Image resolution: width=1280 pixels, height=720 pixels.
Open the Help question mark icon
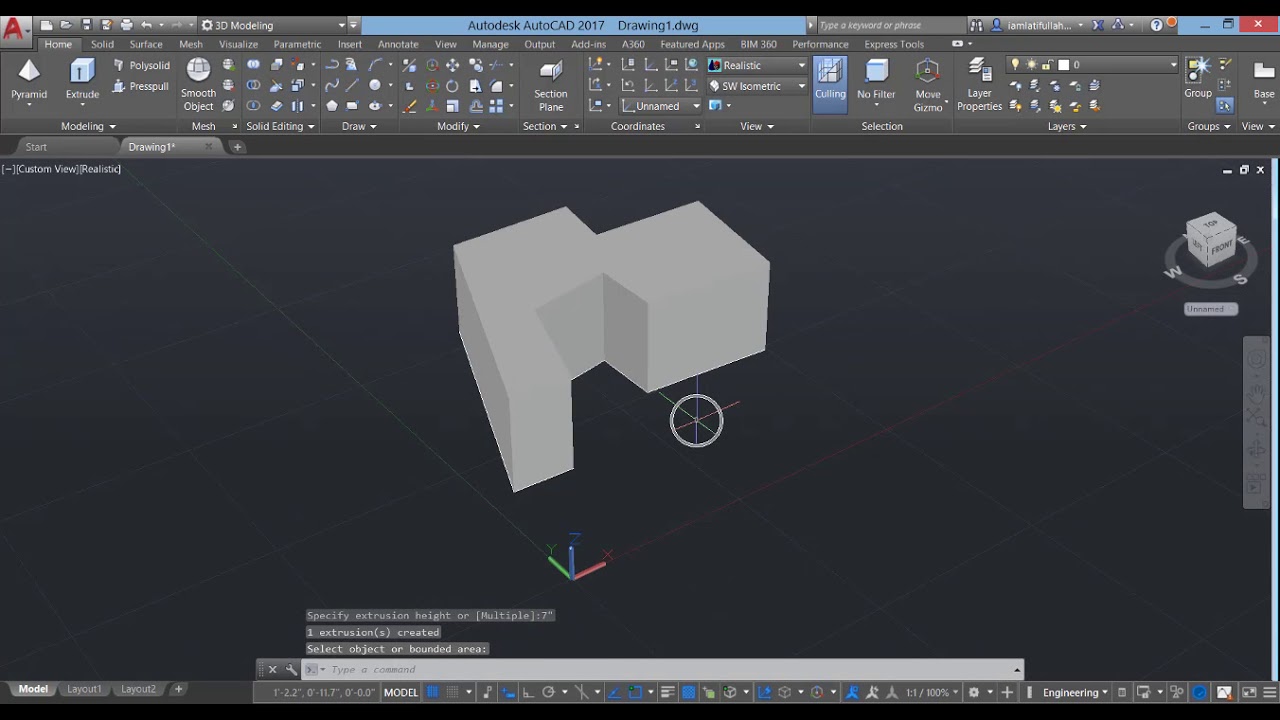point(1157,25)
